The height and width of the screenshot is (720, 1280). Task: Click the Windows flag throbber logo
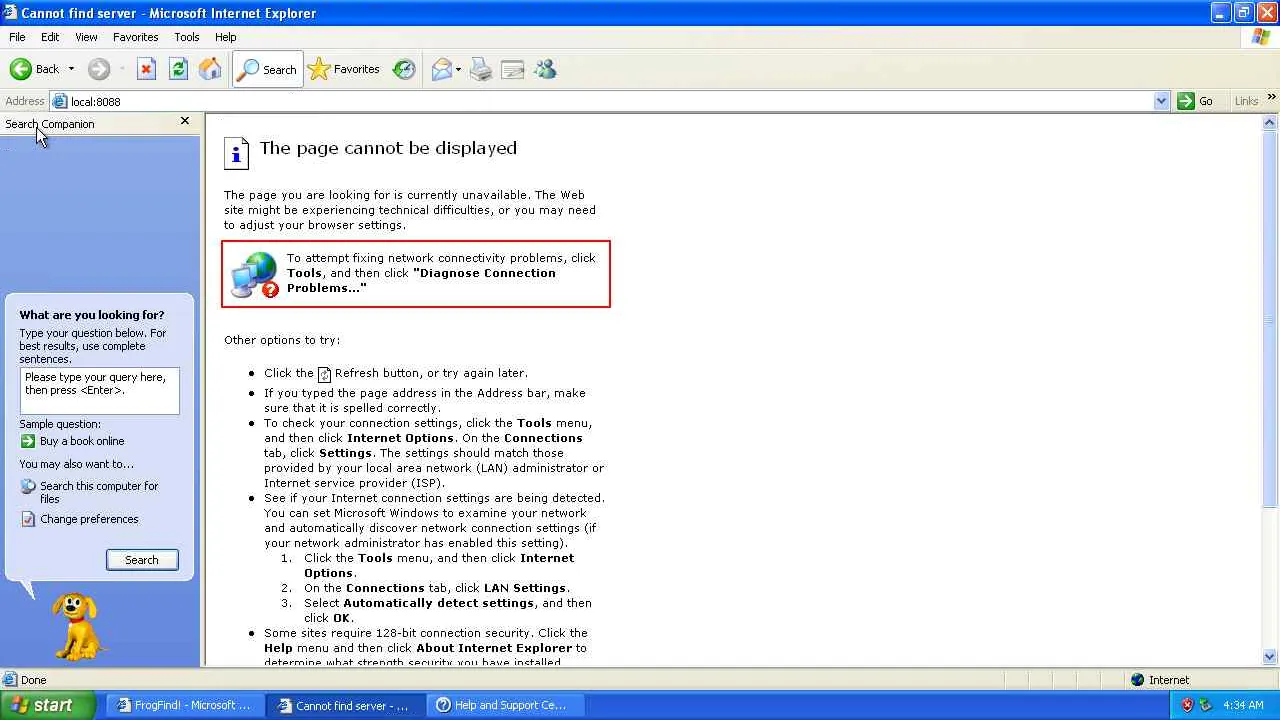(x=1261, y=37)
